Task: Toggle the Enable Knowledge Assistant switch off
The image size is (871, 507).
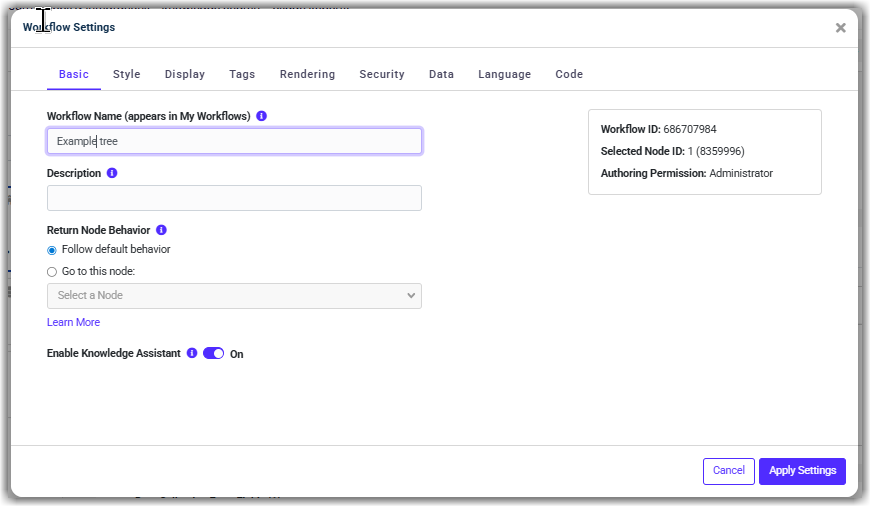Action: (213, 353)
